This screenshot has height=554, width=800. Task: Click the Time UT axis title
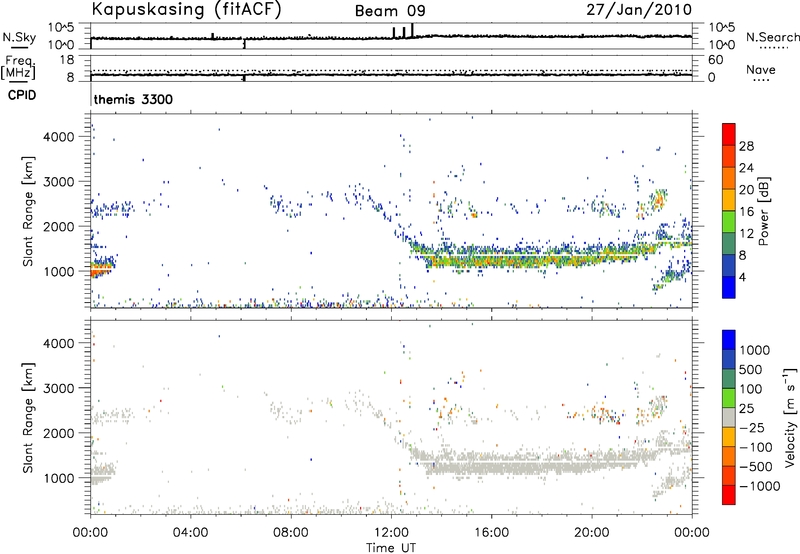coord(391,548)
